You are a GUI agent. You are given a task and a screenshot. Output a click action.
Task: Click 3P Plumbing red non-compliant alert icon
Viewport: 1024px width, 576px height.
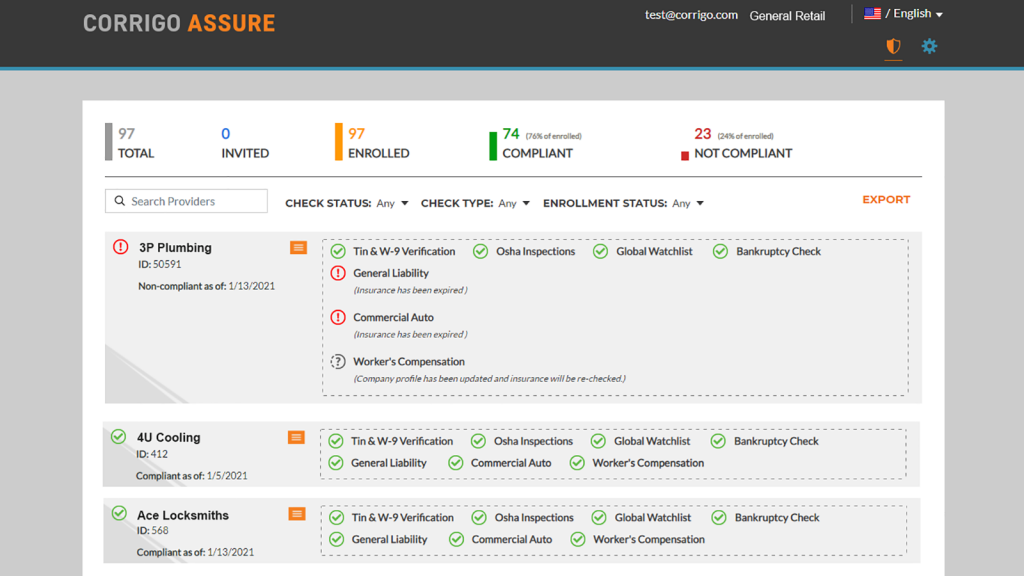(x=121, y=247)
